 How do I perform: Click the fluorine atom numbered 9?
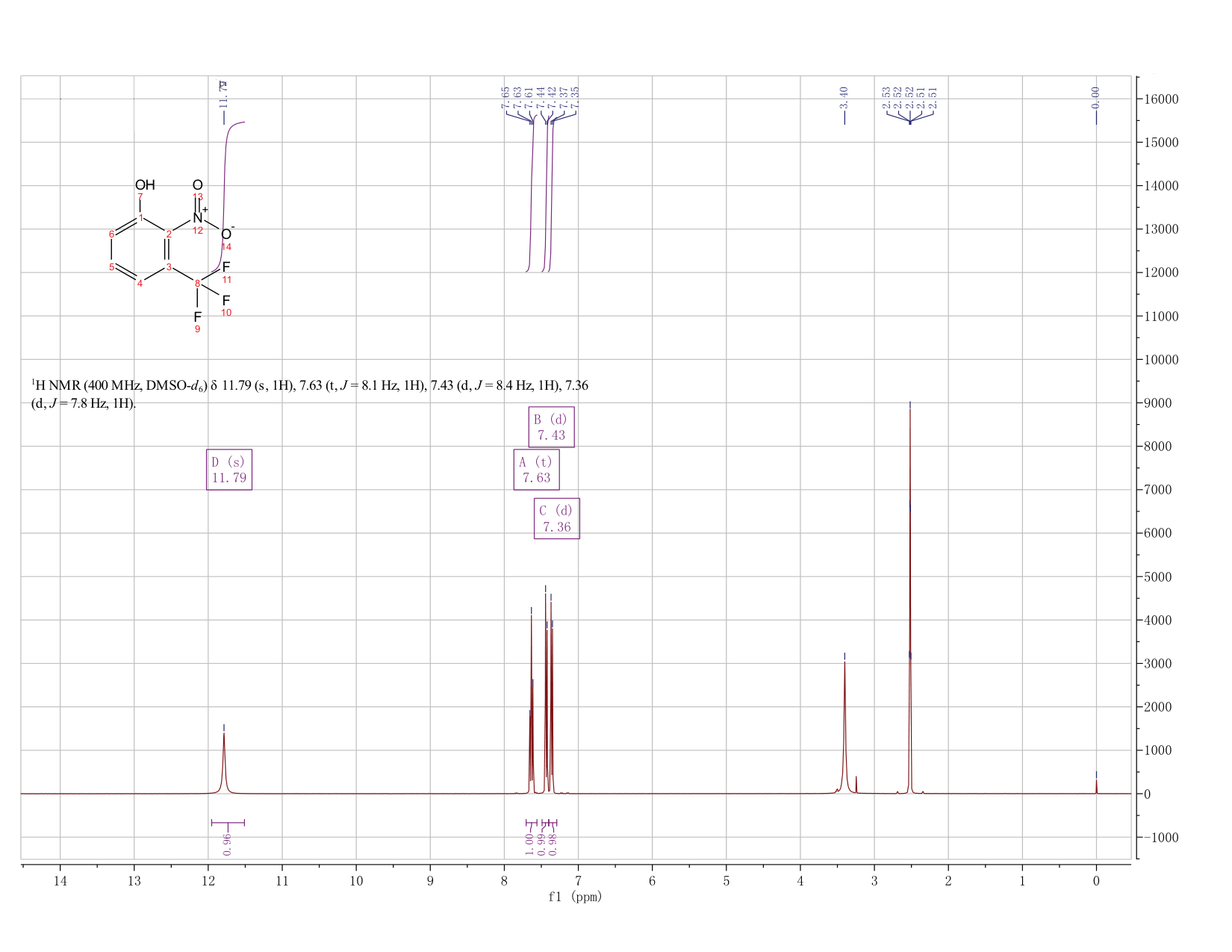point(197,317)
